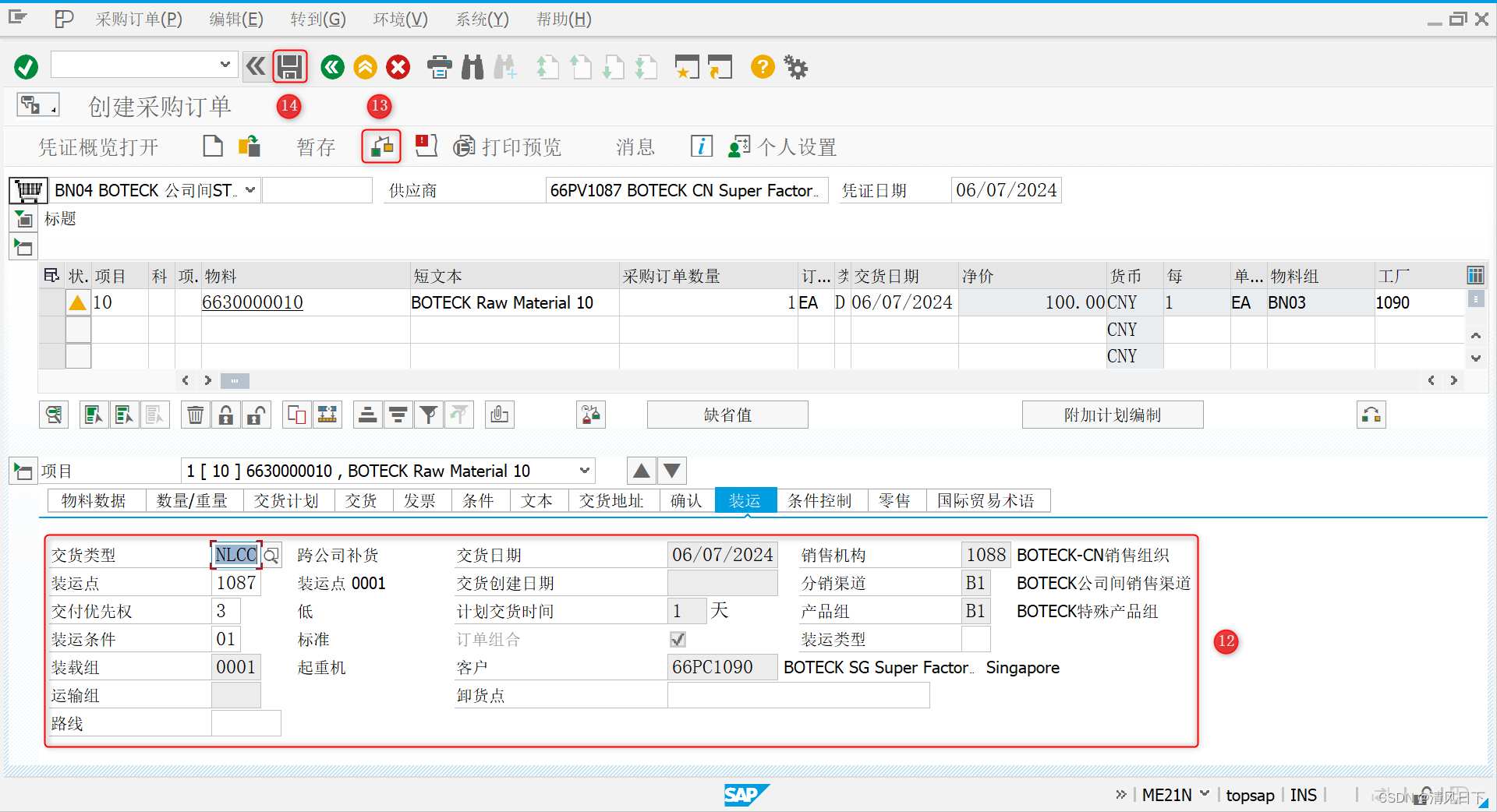Collapse the command field with double chevron
The height and width of the screenshot is (812, 1497).
tap(256, 66)
